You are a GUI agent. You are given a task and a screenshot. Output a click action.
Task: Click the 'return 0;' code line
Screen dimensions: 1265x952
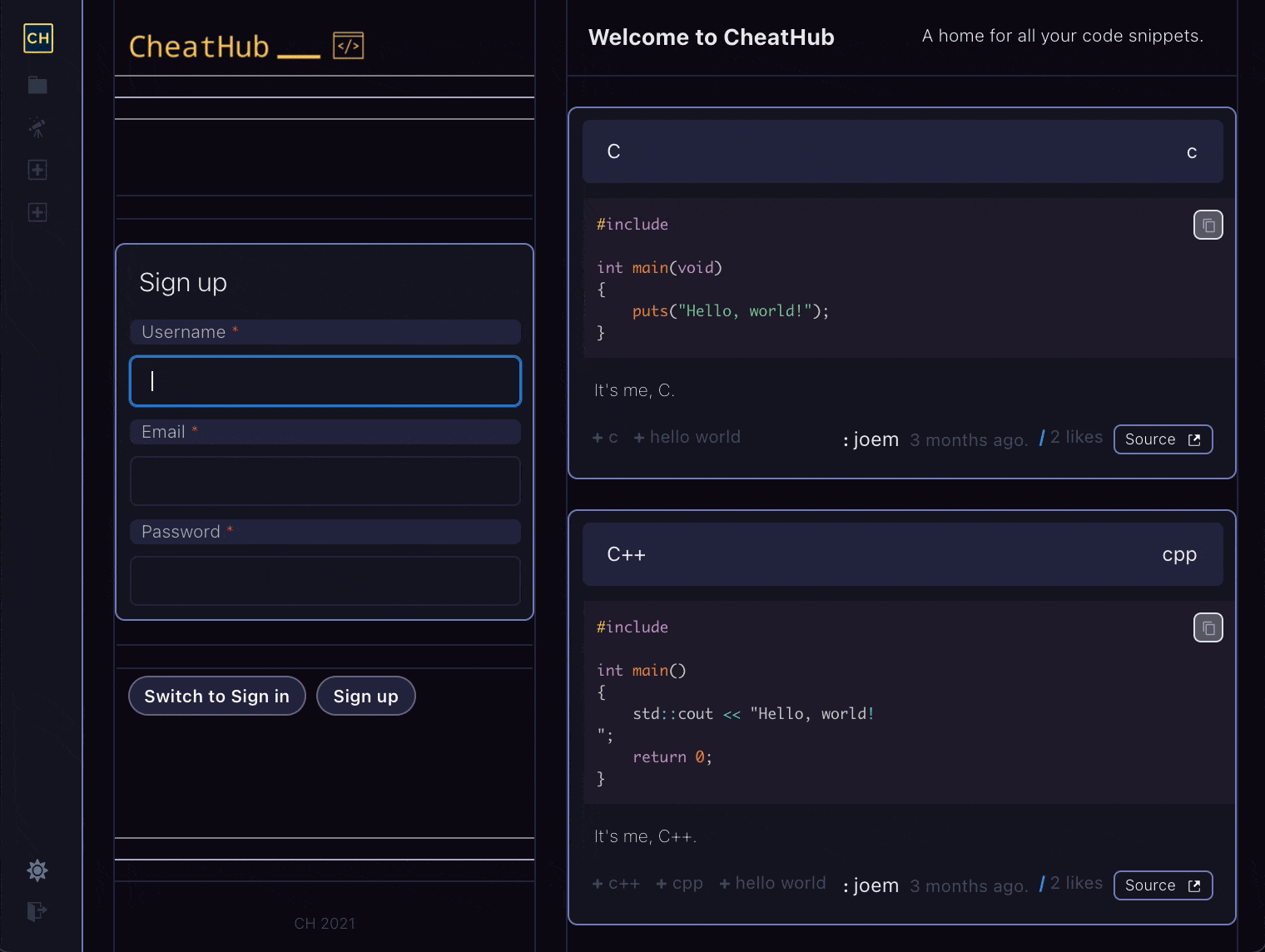coord(672,757)
